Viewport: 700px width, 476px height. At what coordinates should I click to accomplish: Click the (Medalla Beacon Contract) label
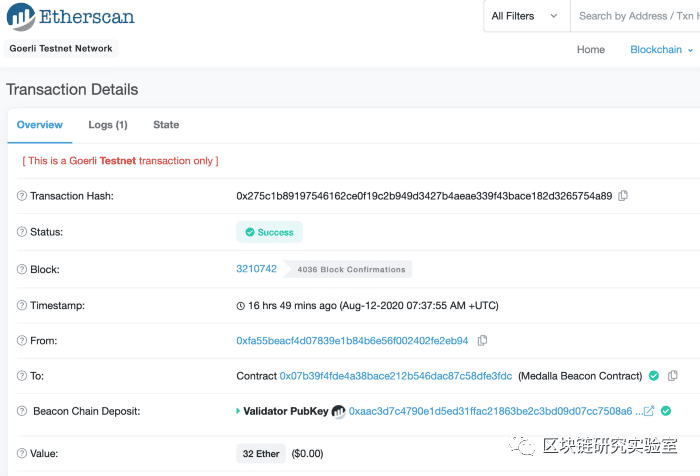pos(580,376)
